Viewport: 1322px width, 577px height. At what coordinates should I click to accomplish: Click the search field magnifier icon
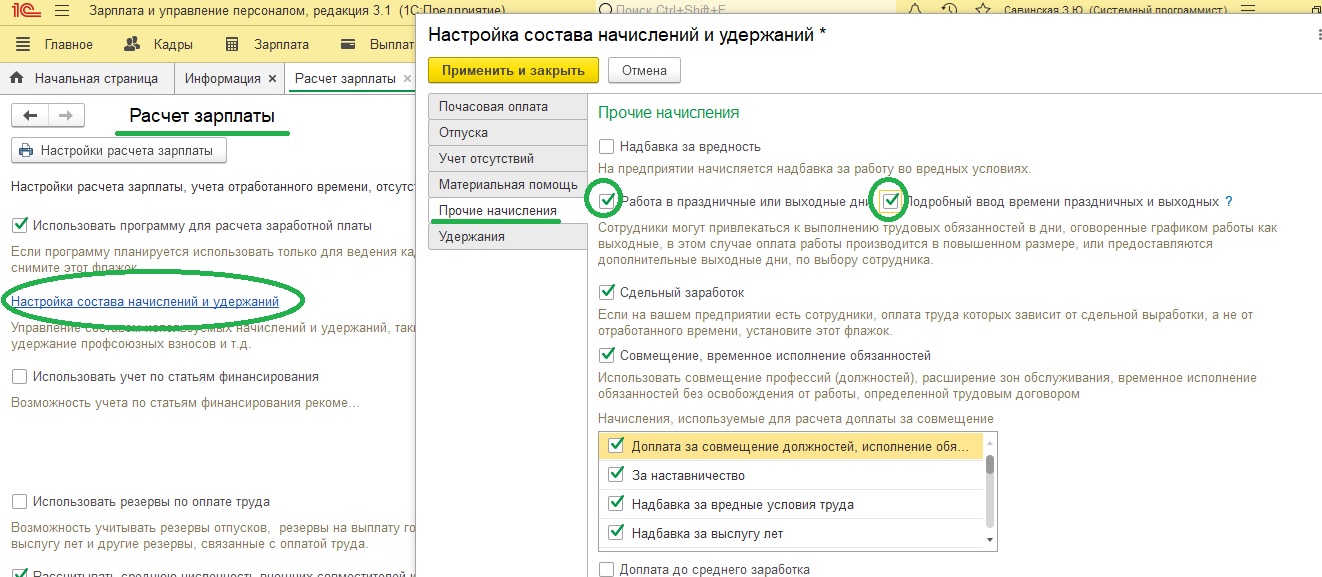click(604, 10)
